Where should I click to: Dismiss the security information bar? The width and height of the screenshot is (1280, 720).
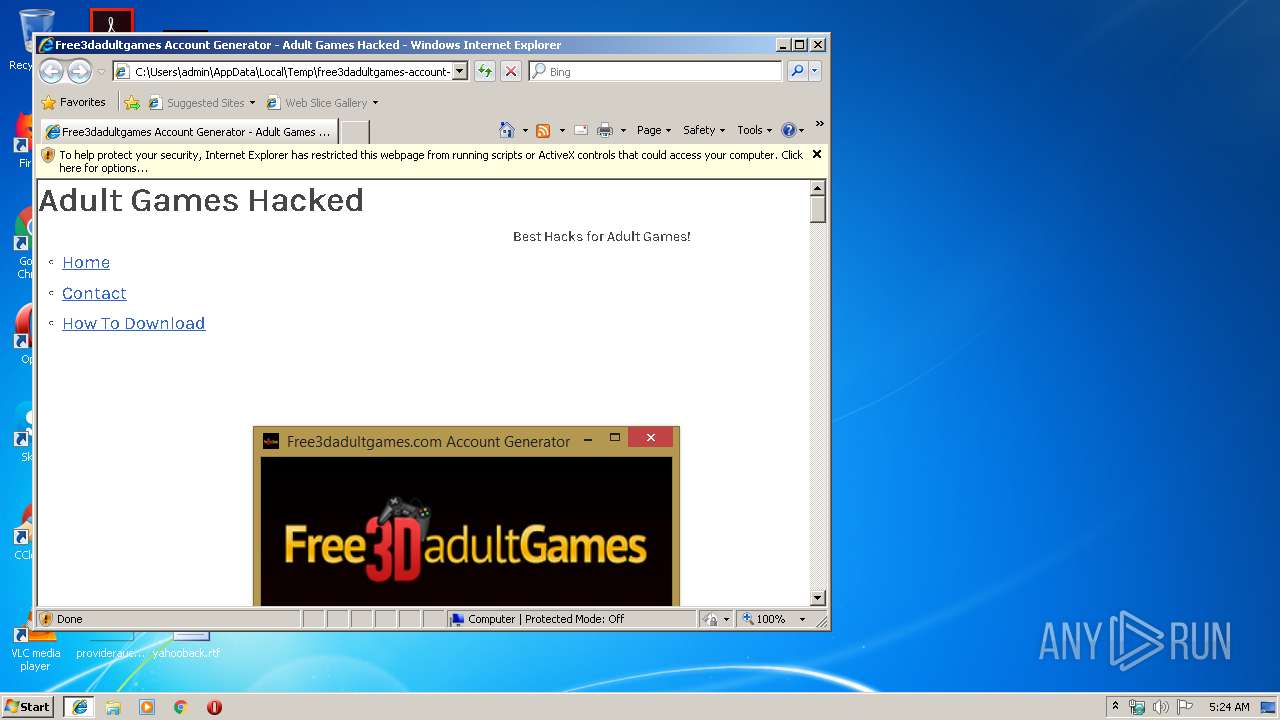(x=816, y=154)
